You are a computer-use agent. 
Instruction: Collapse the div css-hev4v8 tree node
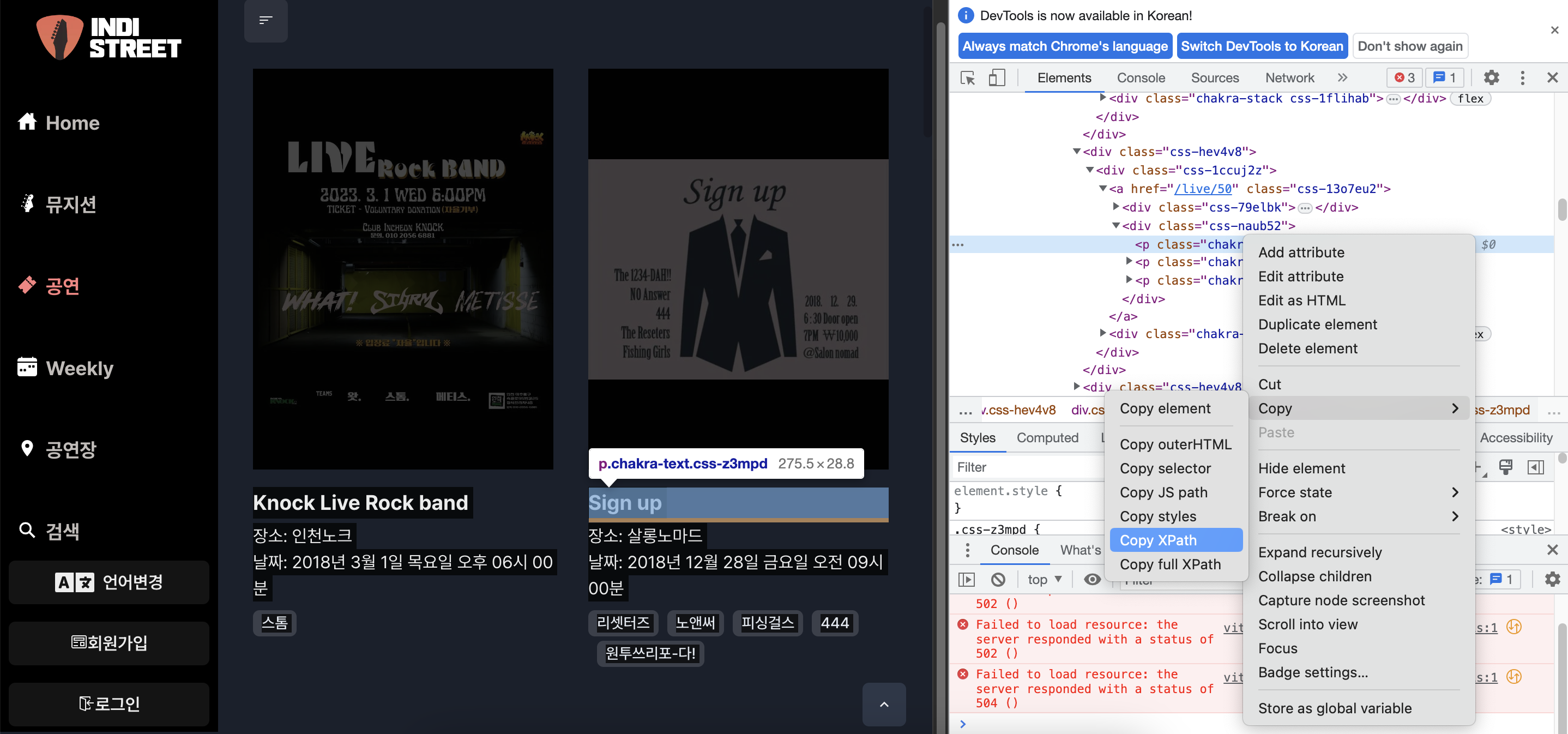click(x=1076, y=152)
